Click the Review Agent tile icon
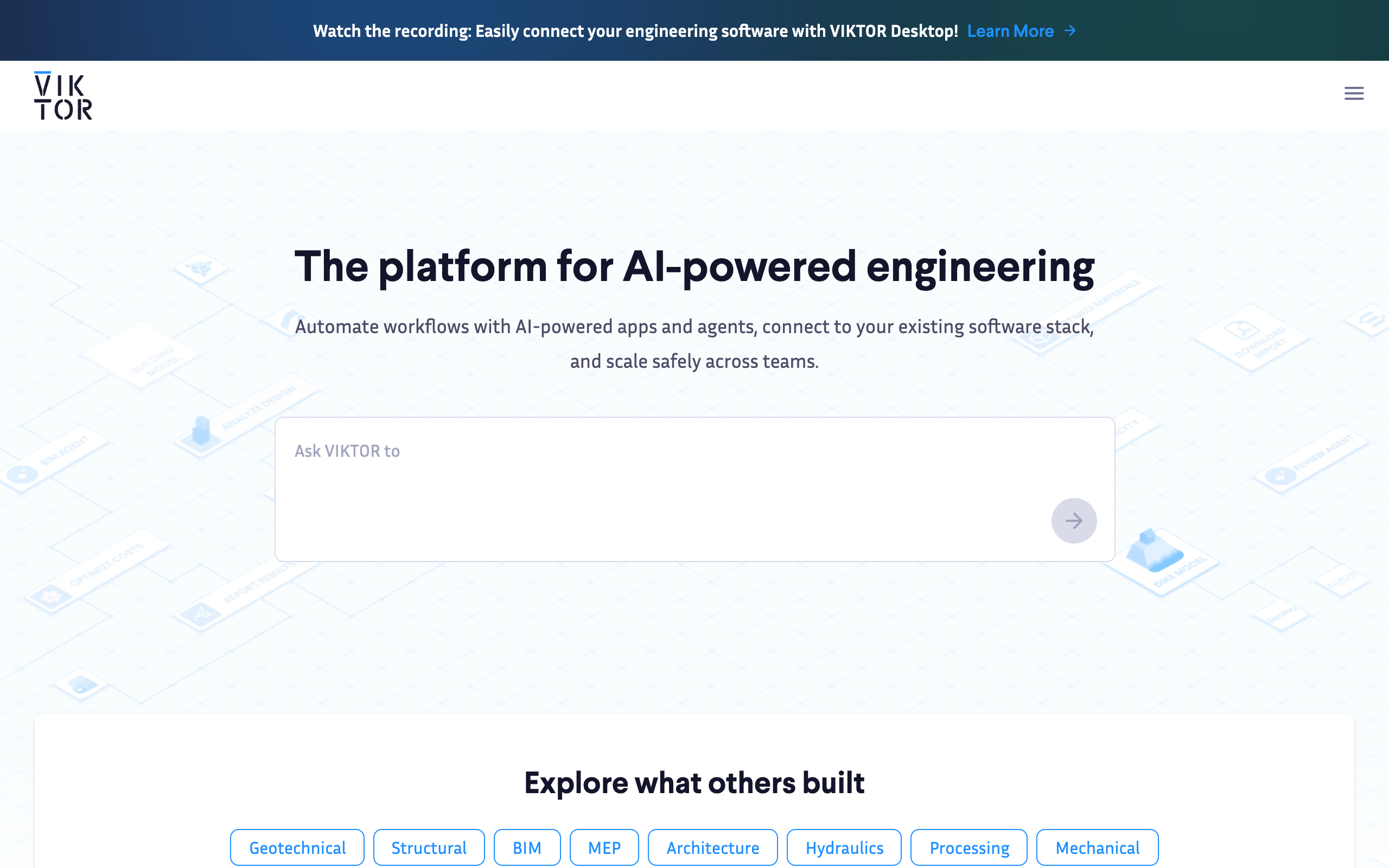This screenshot has width=1389, height=868. coord(1280,476)
